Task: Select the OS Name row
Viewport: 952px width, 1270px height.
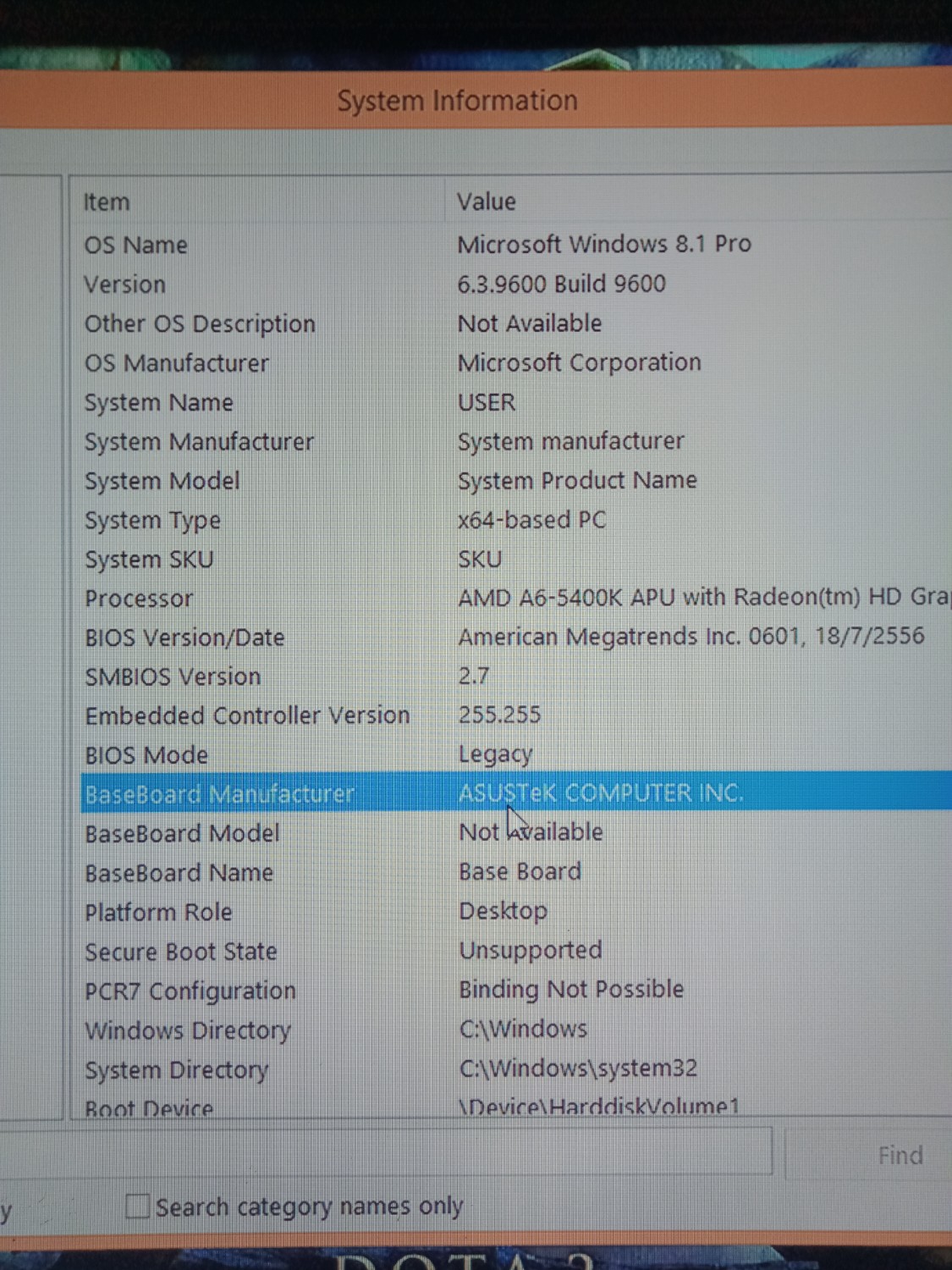Action: 515,245
